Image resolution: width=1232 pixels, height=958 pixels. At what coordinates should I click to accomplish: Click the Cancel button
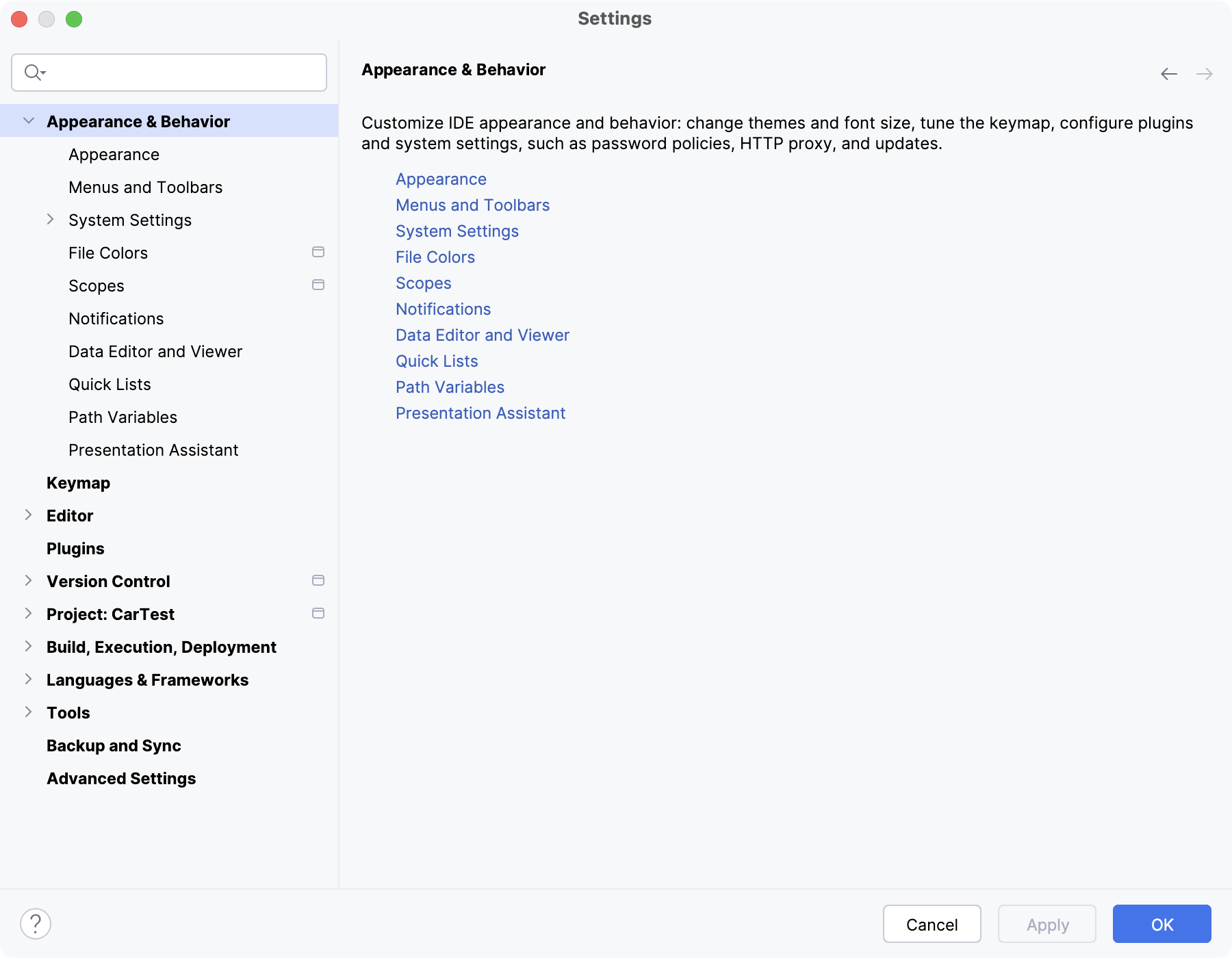pyautogui.click(x=932, y=924)
